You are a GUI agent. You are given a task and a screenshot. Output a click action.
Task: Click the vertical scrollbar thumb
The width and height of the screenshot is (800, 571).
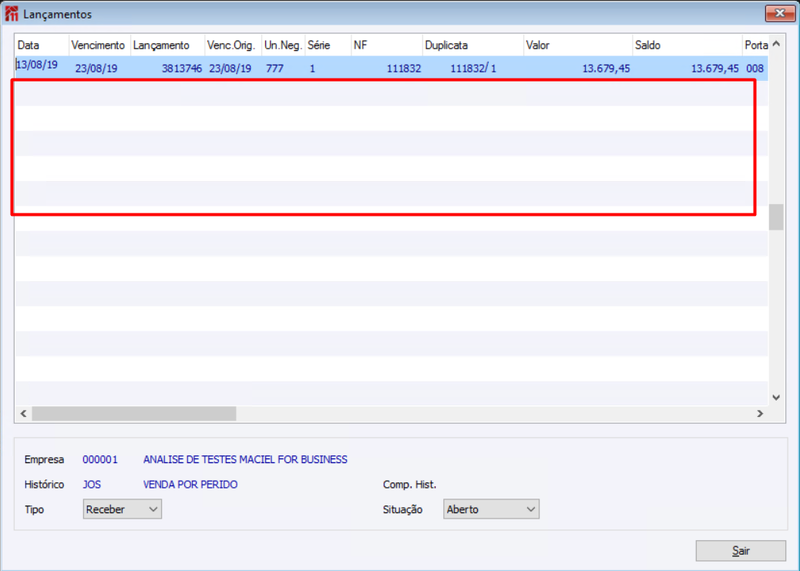point(776,217)
